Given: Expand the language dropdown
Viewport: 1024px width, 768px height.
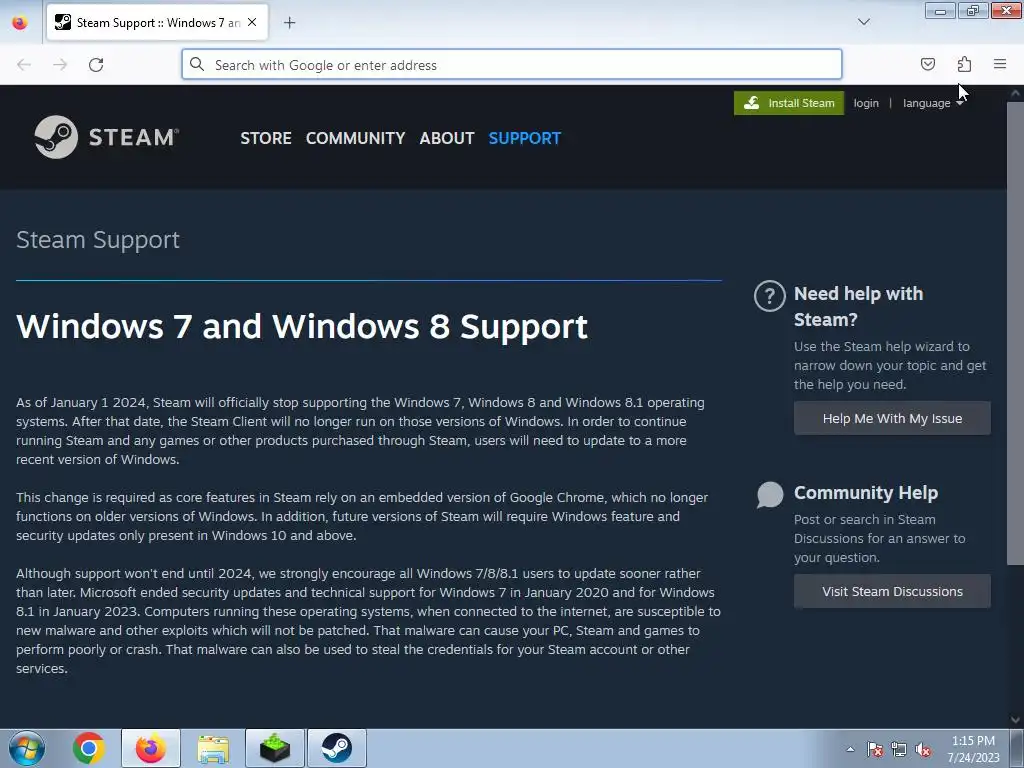Looking at the screenshot, I should 933,103.
